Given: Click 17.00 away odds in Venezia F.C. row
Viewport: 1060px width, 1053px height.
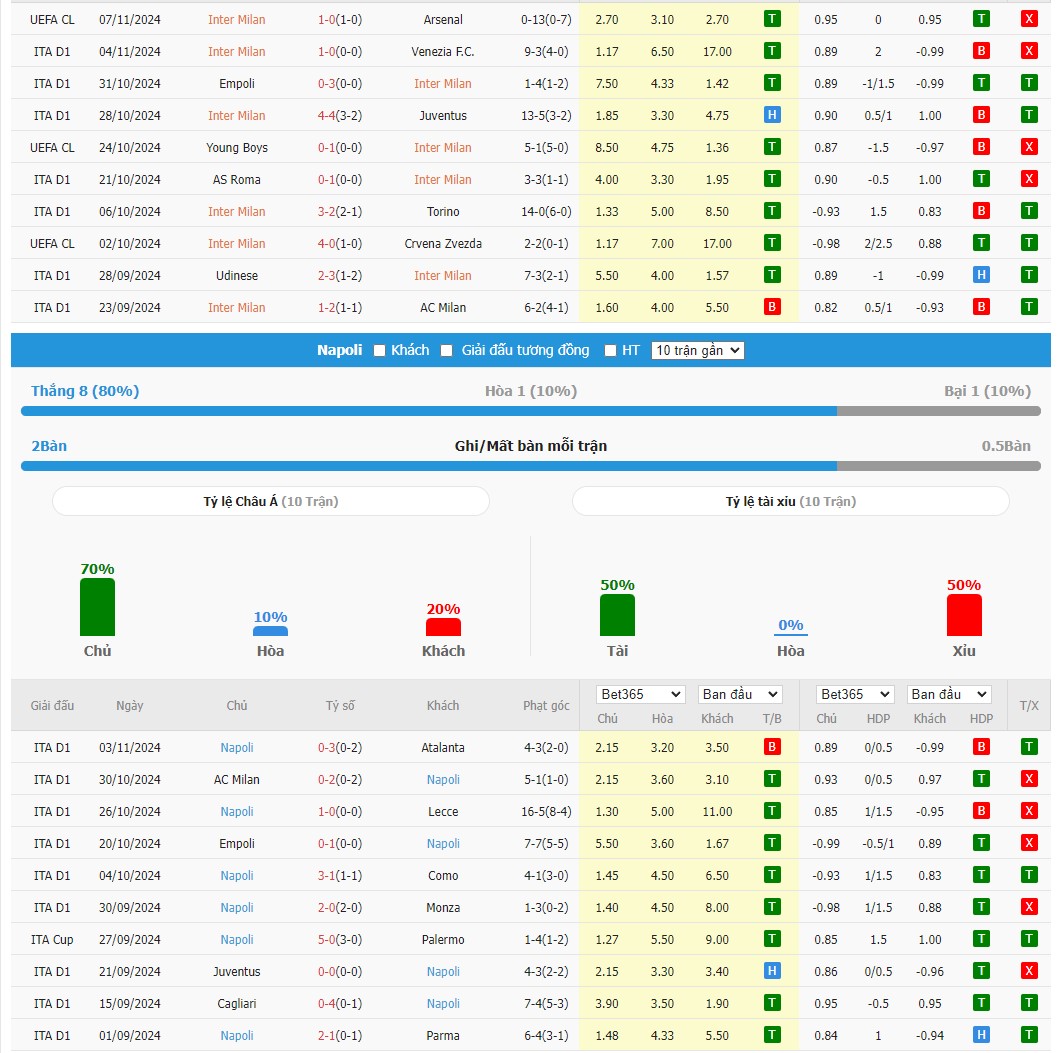Looking at the screenshot, I should tap(717, 51).
